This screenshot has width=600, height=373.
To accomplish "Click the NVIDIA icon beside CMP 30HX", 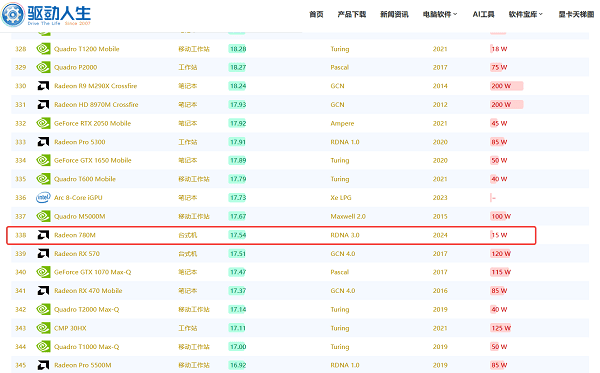I will (43, 328).
